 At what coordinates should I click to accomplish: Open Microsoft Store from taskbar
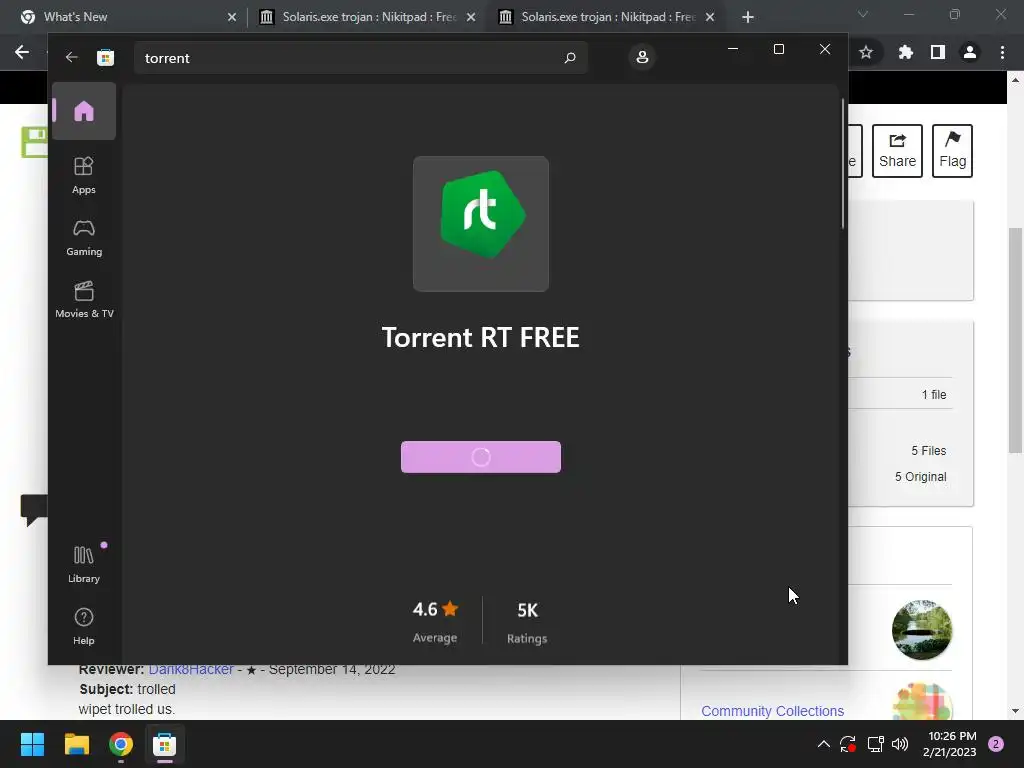[165, 744]
